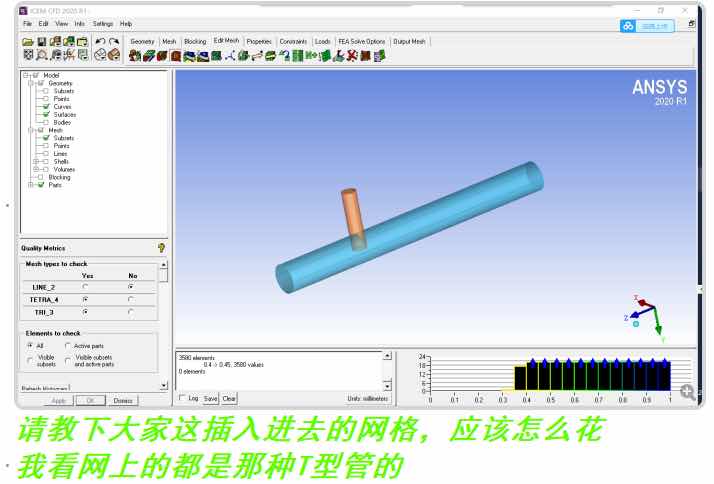Open the Help menu
Screen dimensions: 714x484
(126, 24)
